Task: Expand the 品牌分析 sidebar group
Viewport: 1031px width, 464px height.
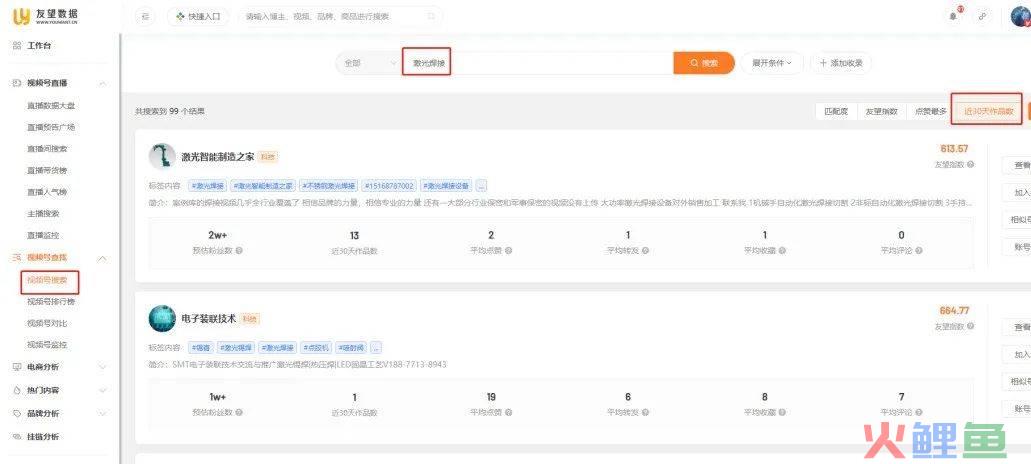Action: coord(103,413)
